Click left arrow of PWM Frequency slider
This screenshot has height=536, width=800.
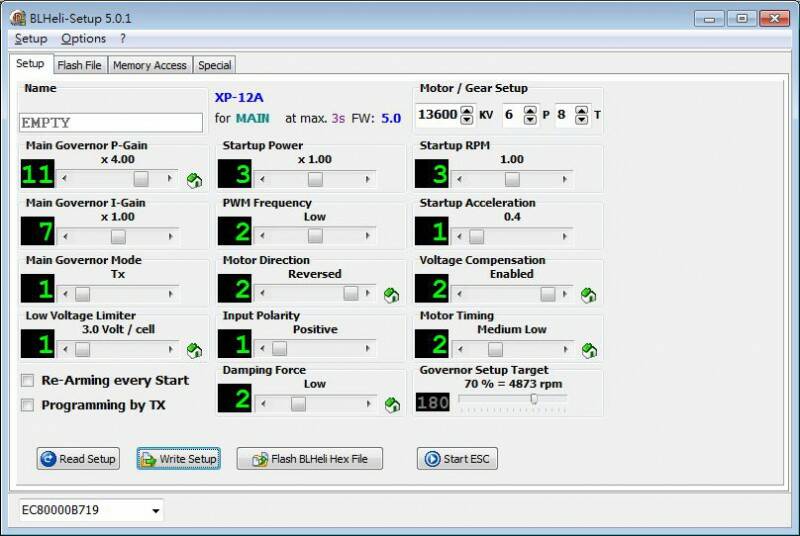click(262, 236)
